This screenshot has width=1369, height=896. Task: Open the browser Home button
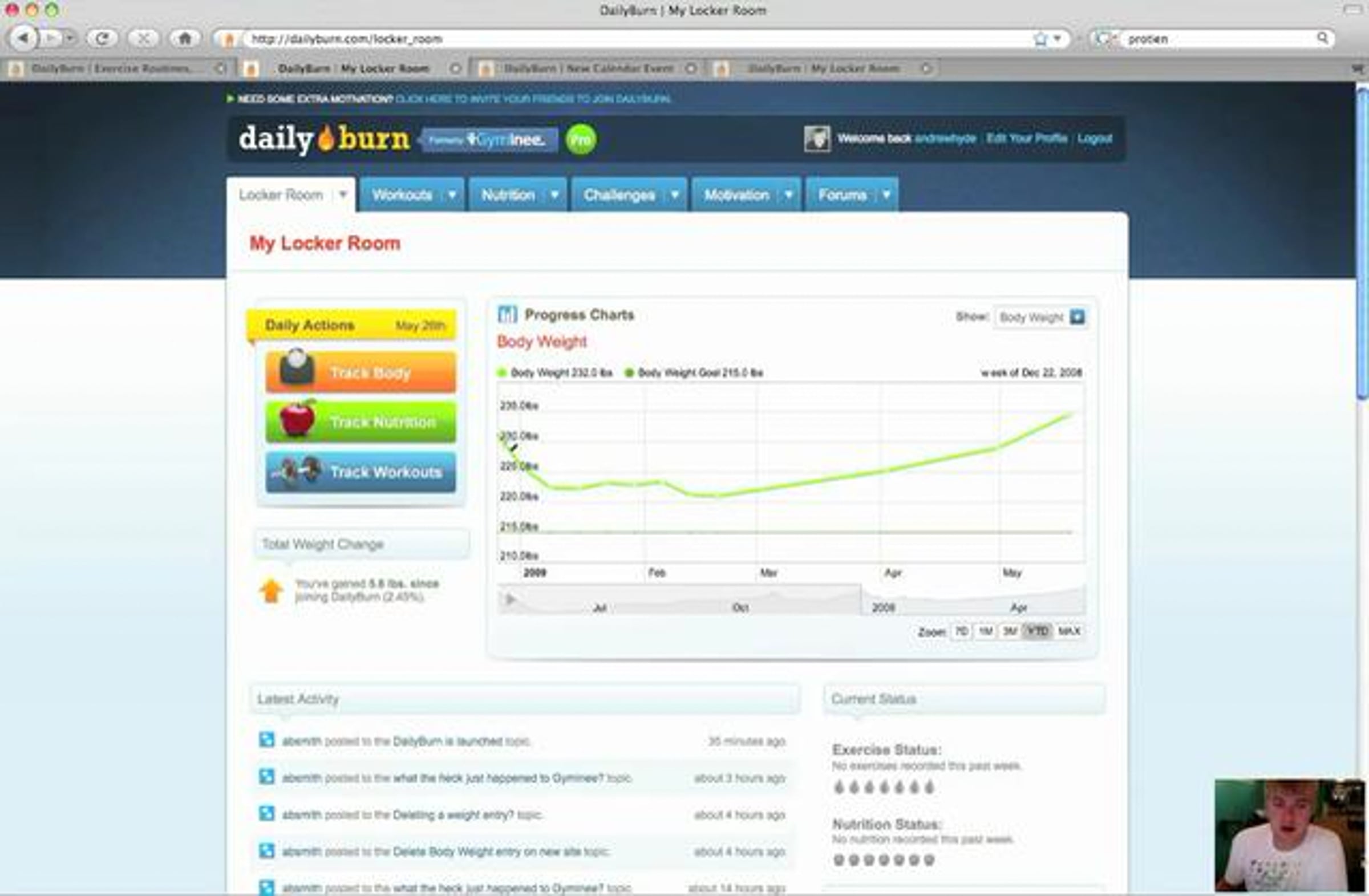pyautogui.click(x=185, y=39)
